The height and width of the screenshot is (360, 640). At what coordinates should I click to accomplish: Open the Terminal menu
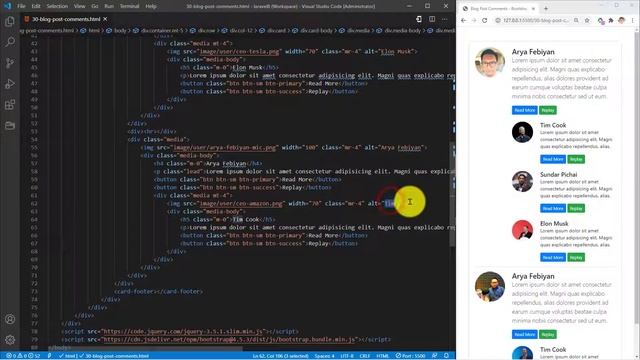click(x=129, y=6)
